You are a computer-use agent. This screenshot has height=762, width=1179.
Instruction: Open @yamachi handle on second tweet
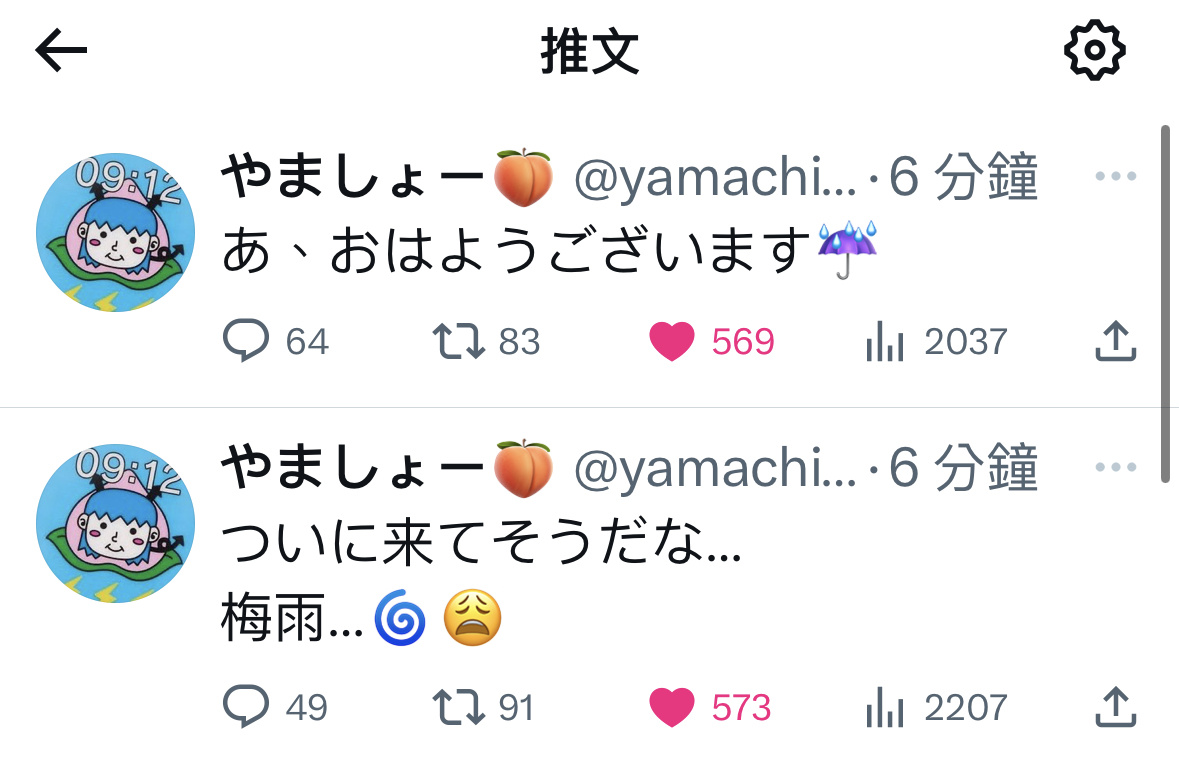[715, 468]
